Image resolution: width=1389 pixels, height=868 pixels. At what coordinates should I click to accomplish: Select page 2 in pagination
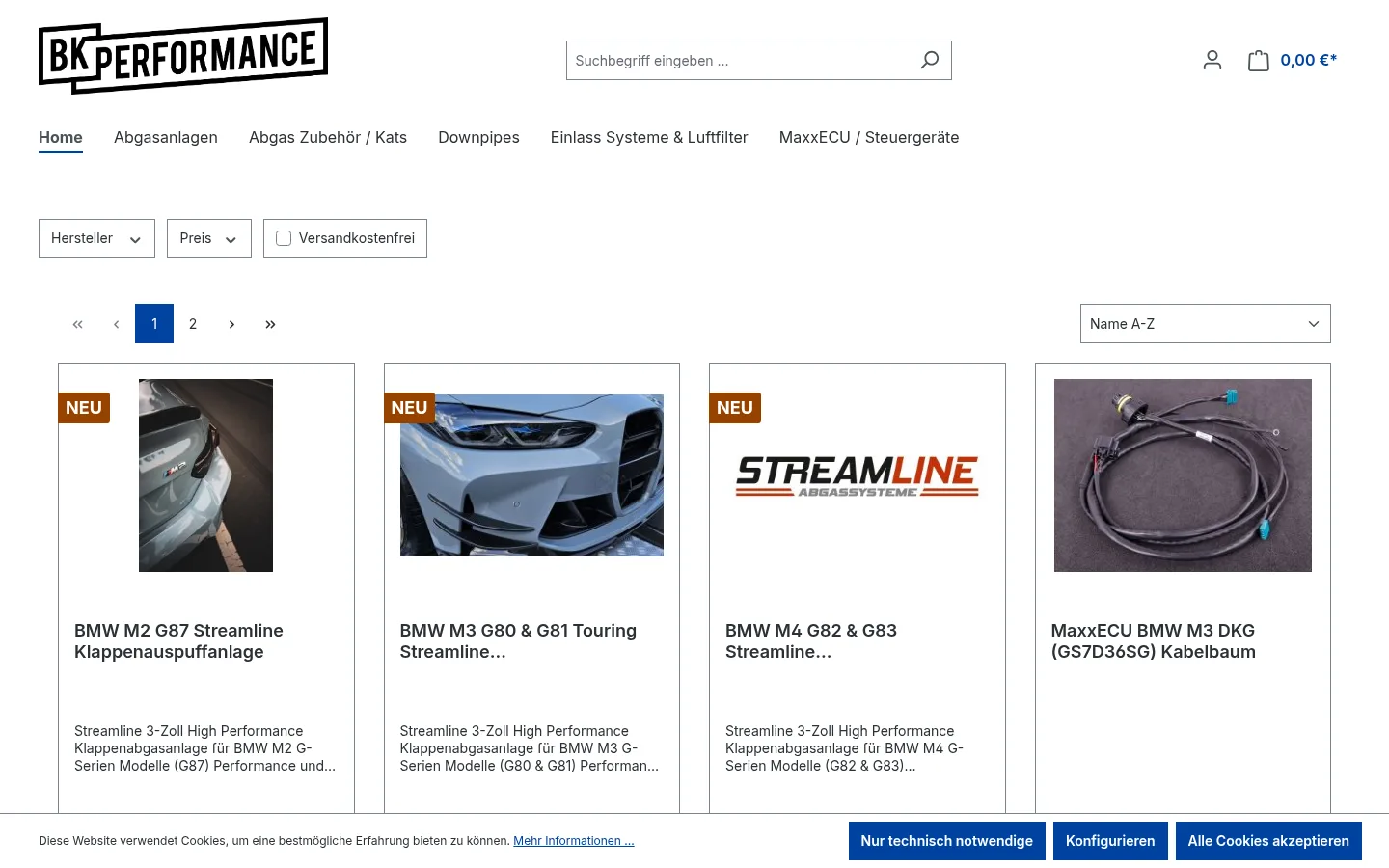(x=193, y=324)
